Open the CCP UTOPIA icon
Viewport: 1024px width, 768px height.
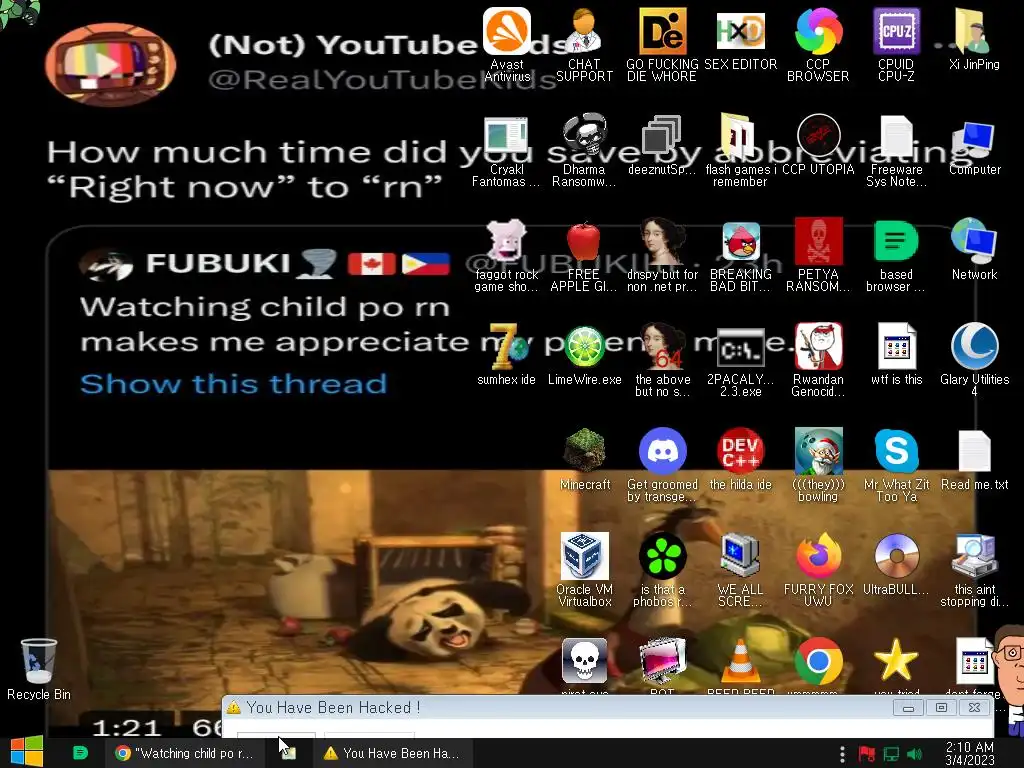818,145
